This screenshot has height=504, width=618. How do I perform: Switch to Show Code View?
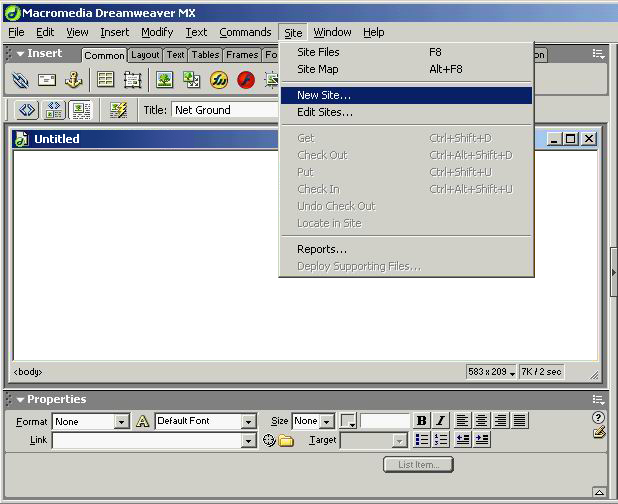pos(27,110)
